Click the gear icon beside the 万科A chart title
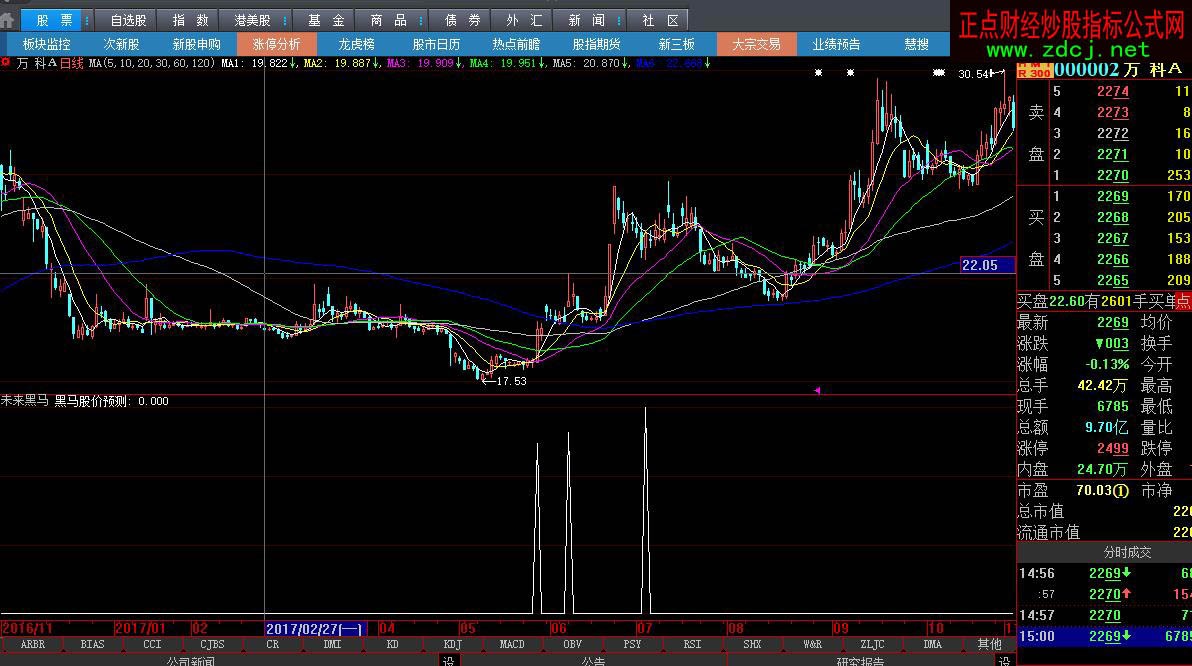Screen dimensions: 1192x666 point(7,63)
